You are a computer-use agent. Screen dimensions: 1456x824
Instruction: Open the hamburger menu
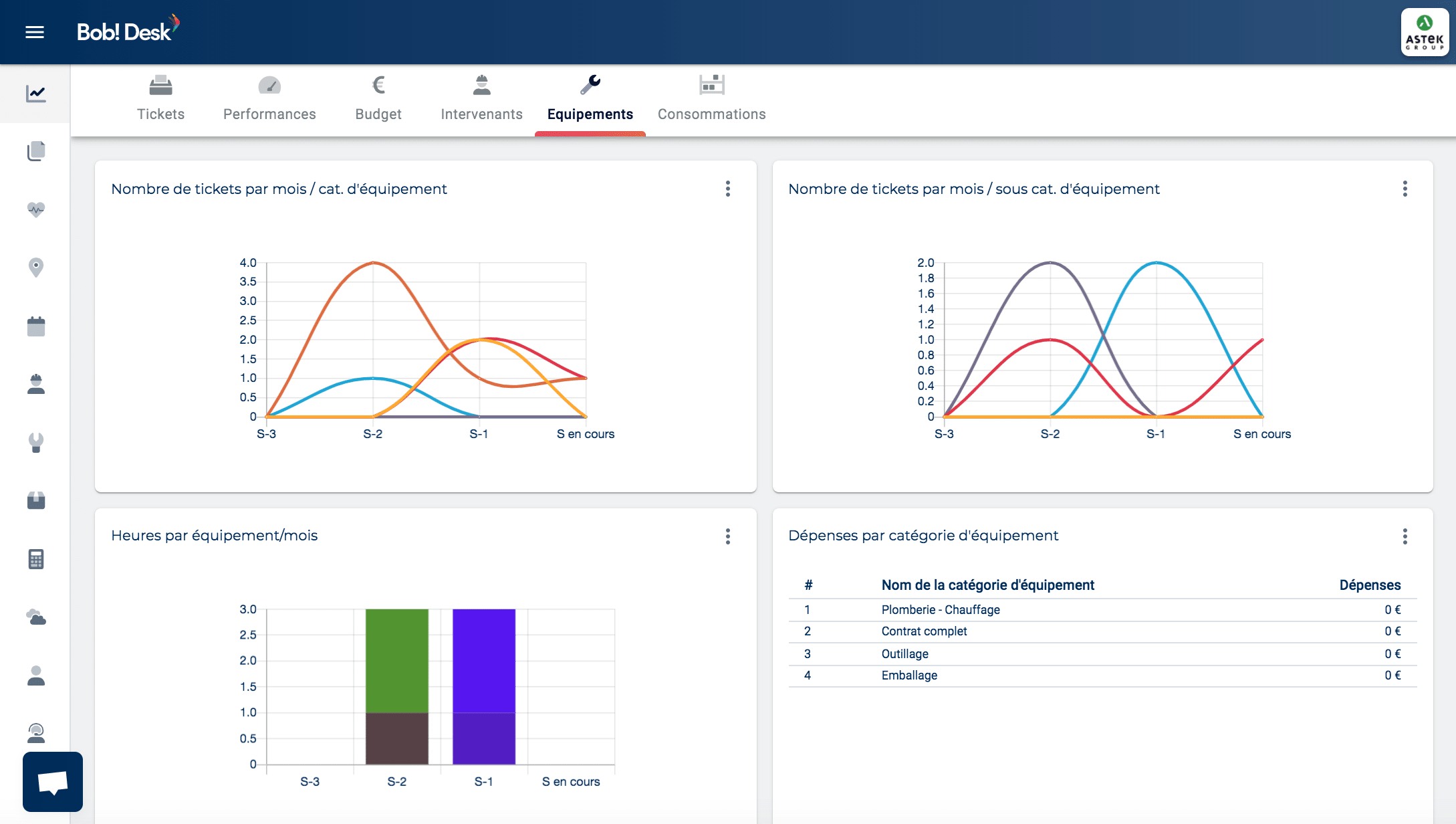pyautogui.click(x=35, y=32)
